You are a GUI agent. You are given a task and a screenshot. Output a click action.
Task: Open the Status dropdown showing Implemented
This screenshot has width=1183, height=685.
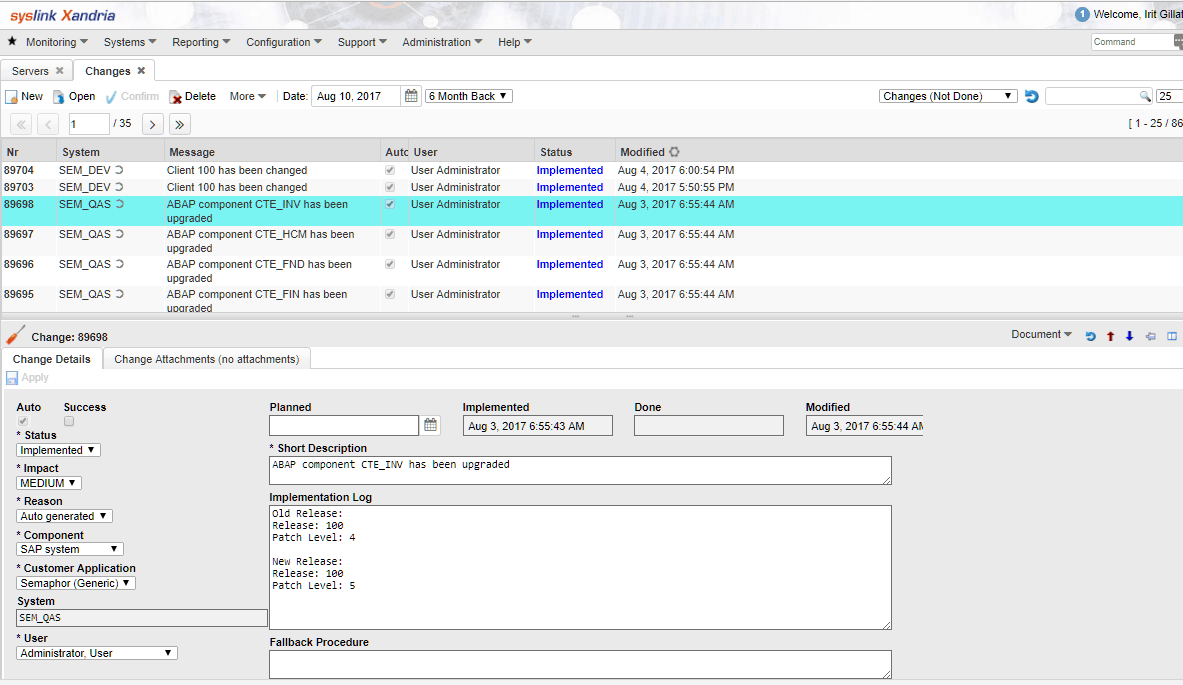click(x=59, y=450)
